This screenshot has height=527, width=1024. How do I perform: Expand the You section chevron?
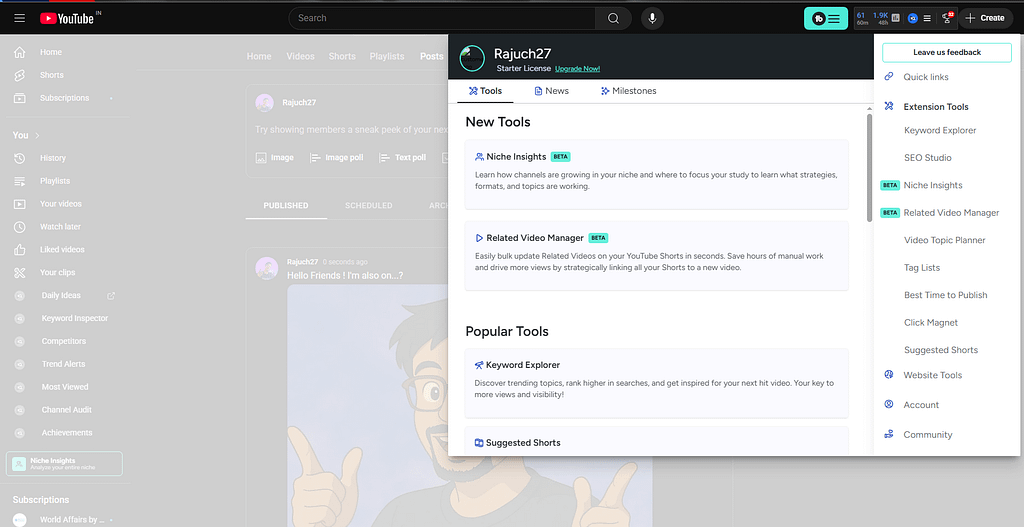tap(37, 135)
